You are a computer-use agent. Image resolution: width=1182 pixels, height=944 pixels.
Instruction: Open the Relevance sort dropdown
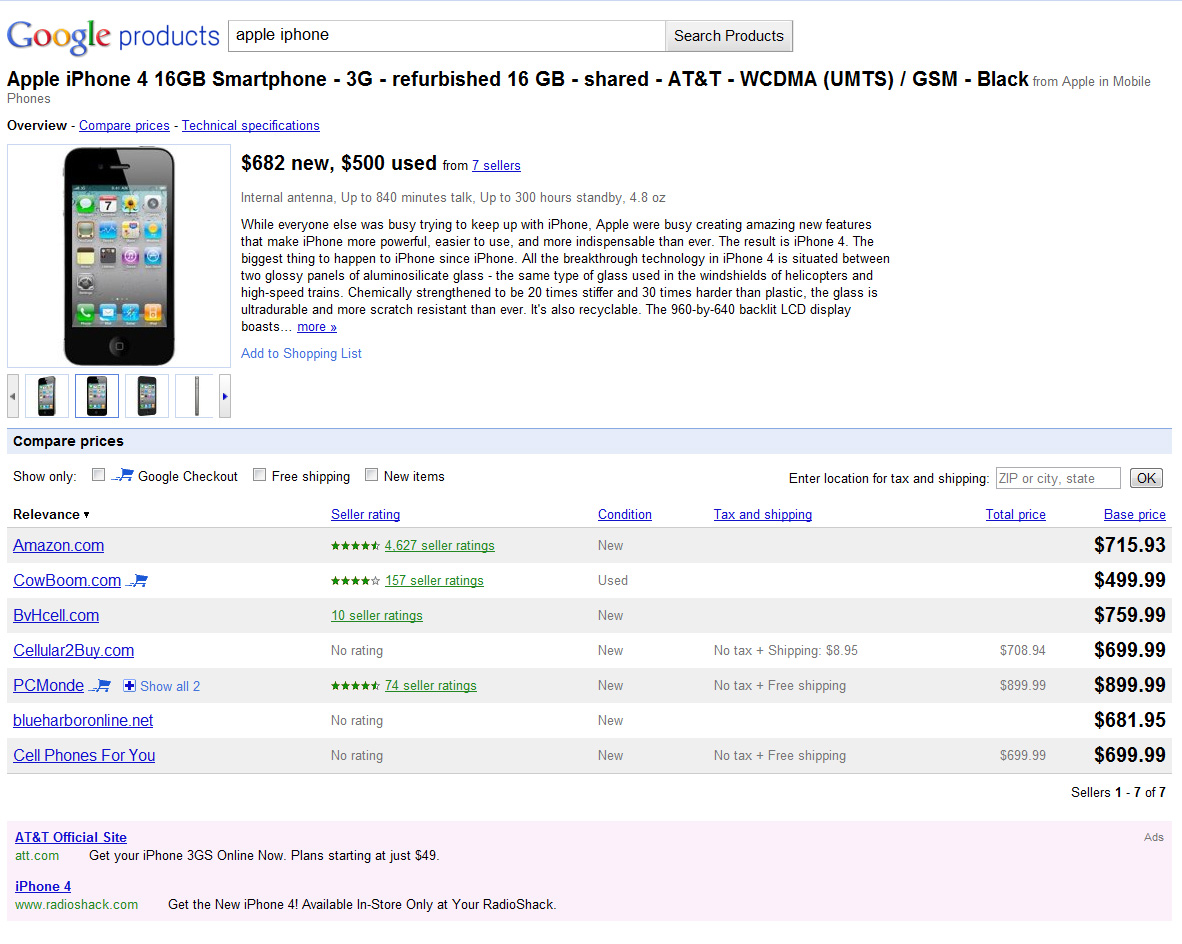click(51, 515)
